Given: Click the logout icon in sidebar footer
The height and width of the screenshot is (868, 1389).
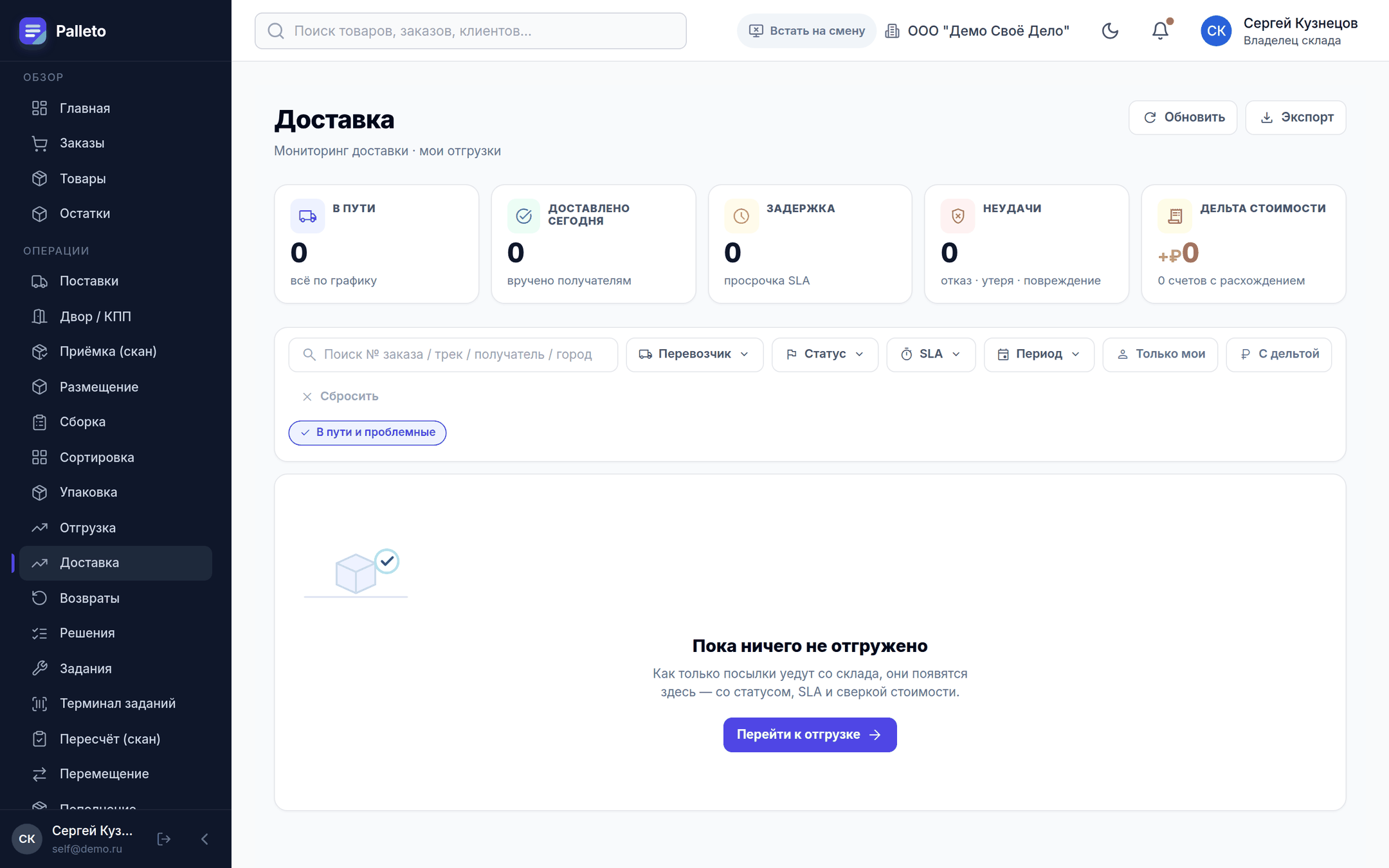Looking at the screenshot, I should [x=164, y=838].
